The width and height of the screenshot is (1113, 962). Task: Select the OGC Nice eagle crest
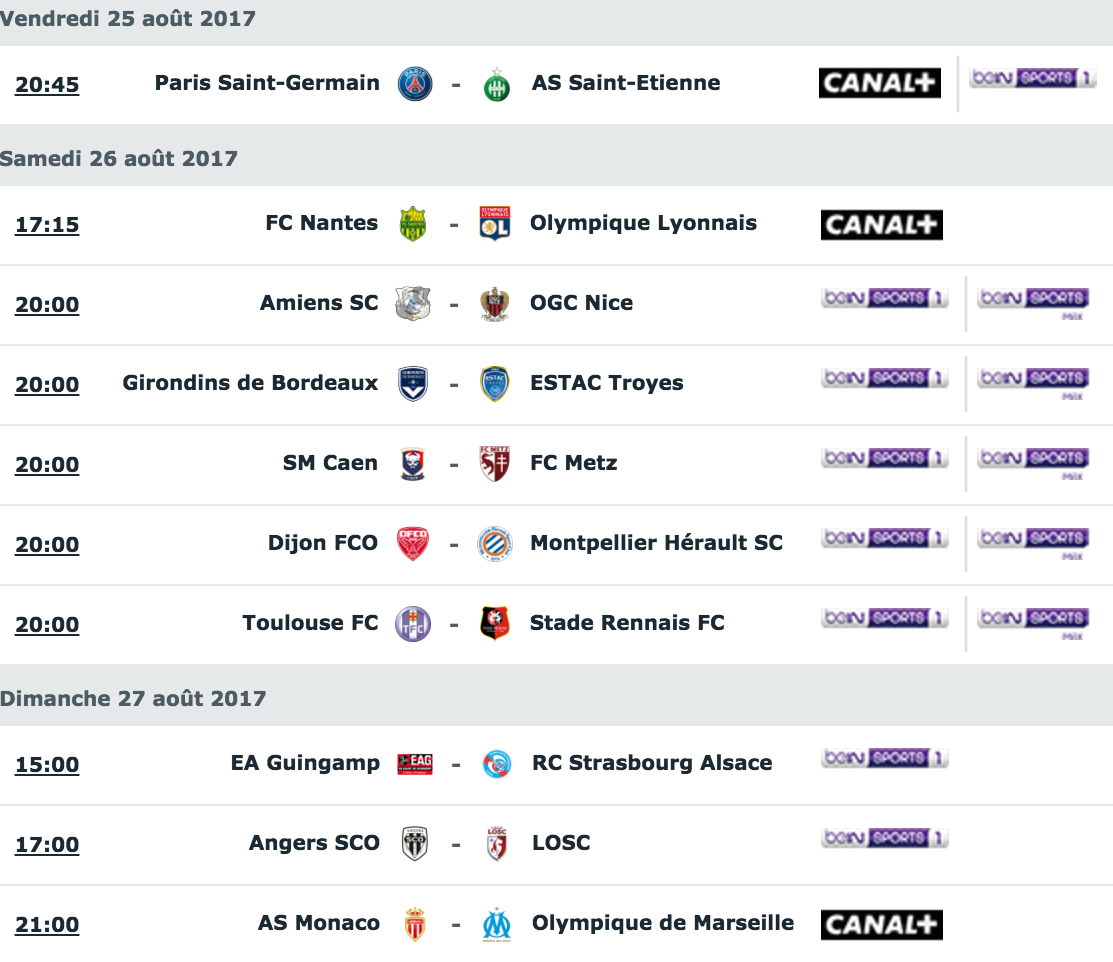tap(495, 305)
